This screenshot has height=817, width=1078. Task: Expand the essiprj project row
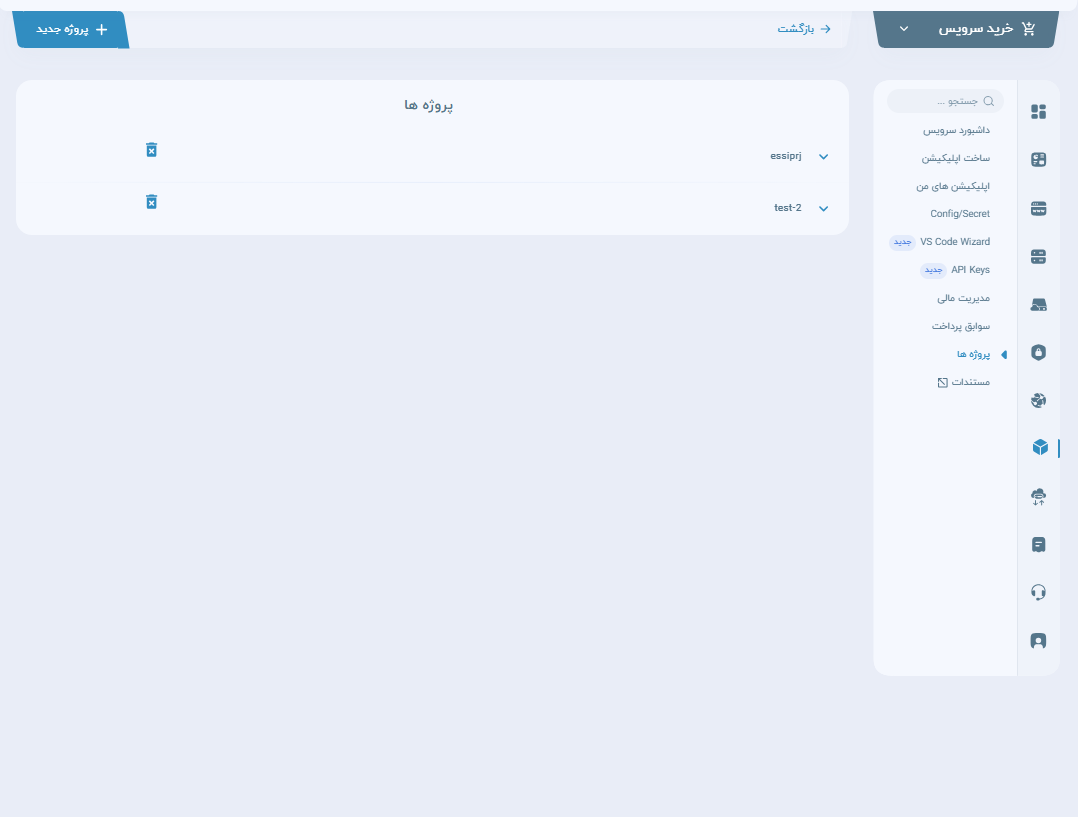point(823,157)
